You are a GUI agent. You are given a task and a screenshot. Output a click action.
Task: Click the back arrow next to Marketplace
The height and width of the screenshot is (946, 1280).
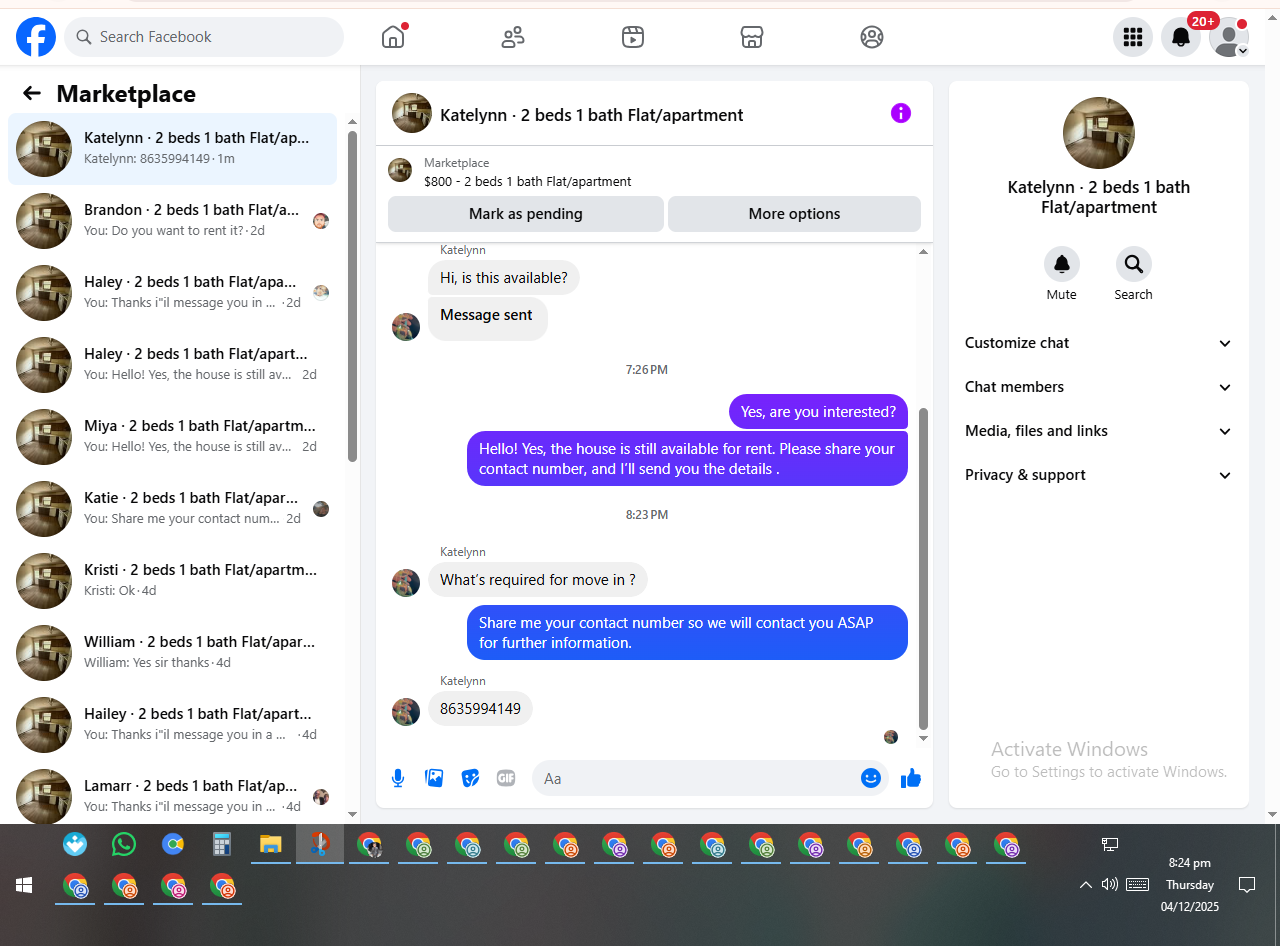[x=32, y=93]
